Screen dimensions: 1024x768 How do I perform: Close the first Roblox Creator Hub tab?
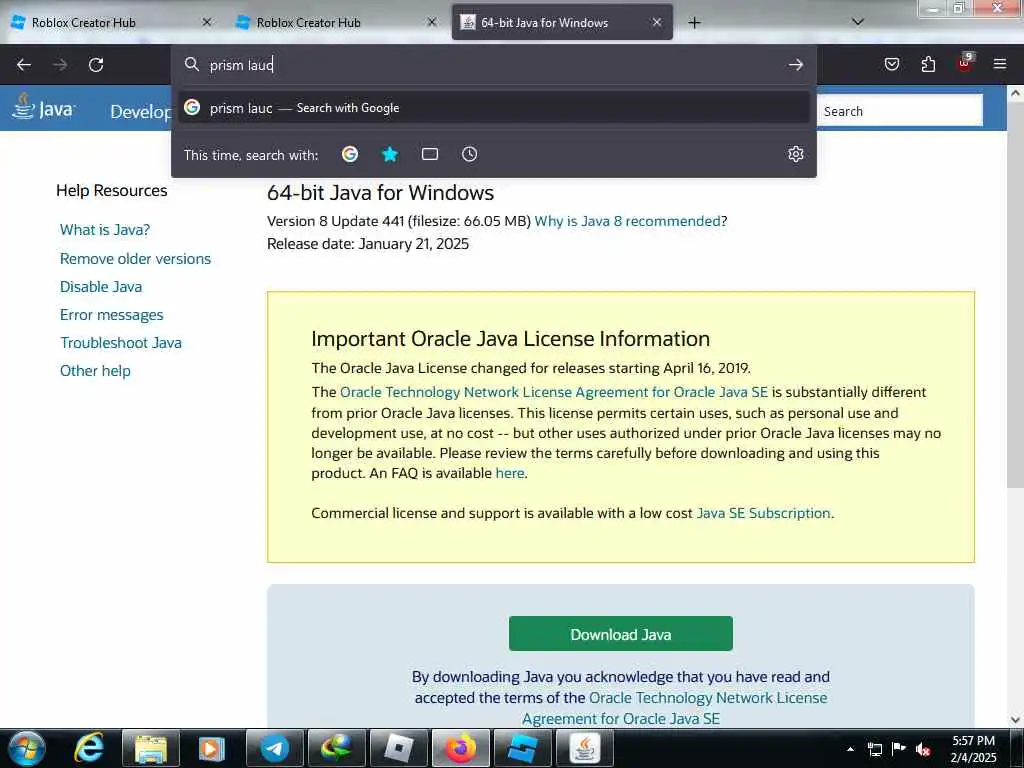[207, 22]
